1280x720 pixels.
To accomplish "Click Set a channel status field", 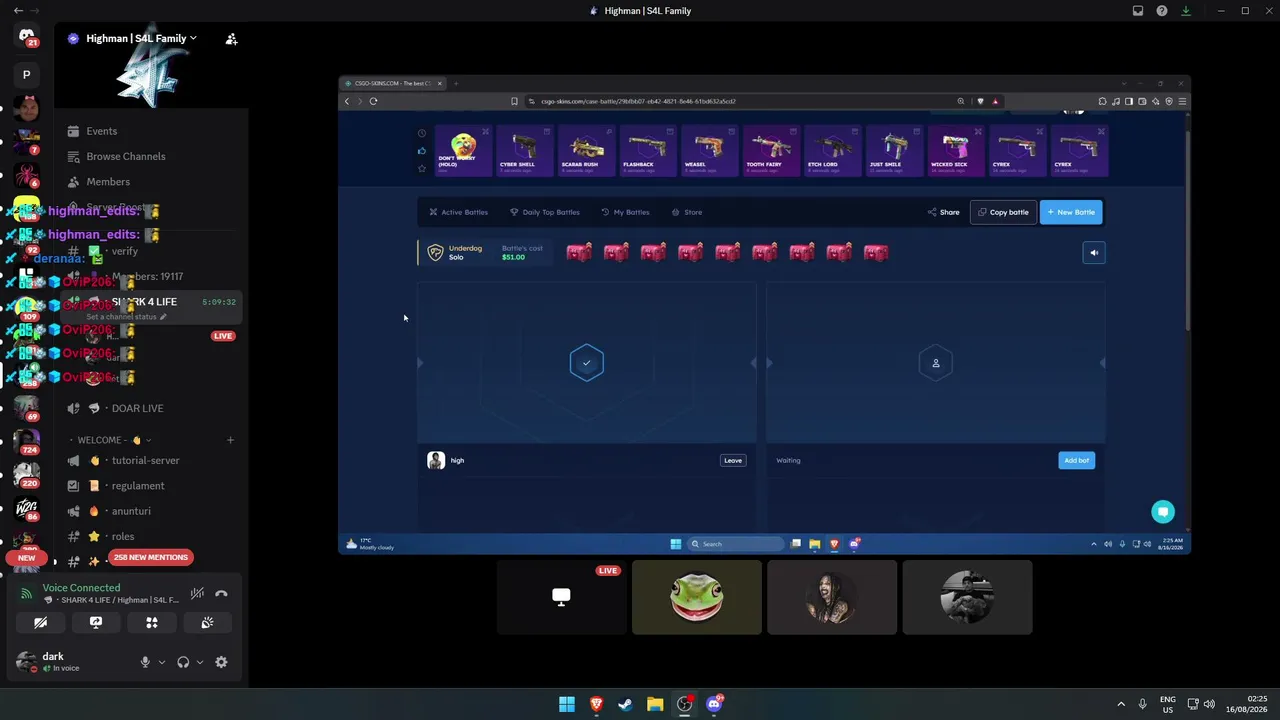I will 126,317.
